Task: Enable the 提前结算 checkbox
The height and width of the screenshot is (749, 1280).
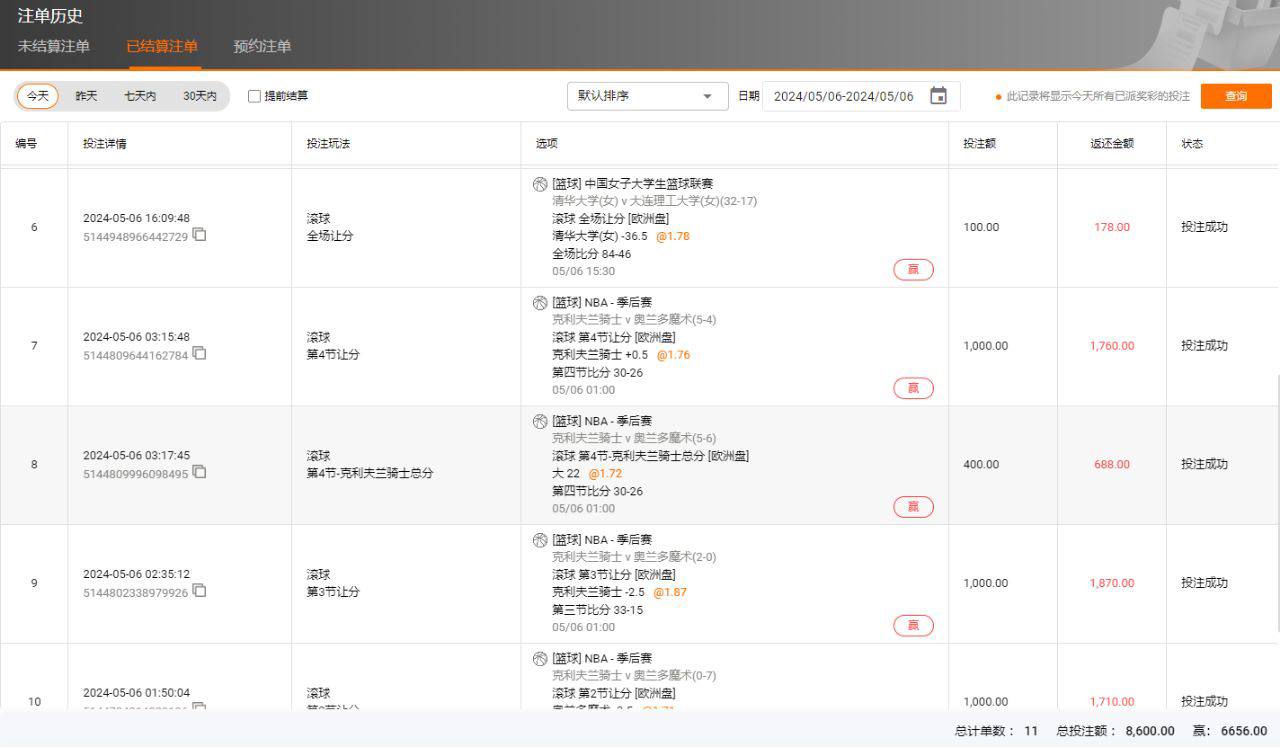Action: coord(254,96)
